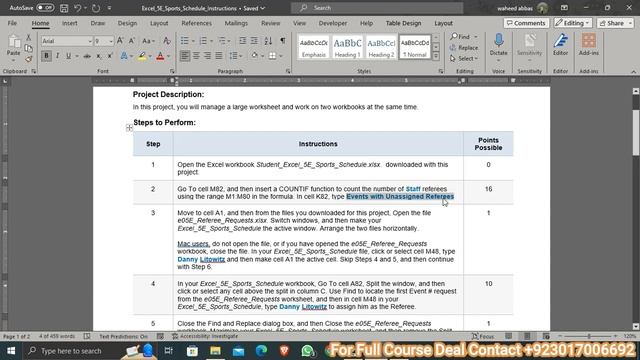Toggle Align Left paragraph button
The width and height of the screenshot is (640, 360).
tap(185, 56)
